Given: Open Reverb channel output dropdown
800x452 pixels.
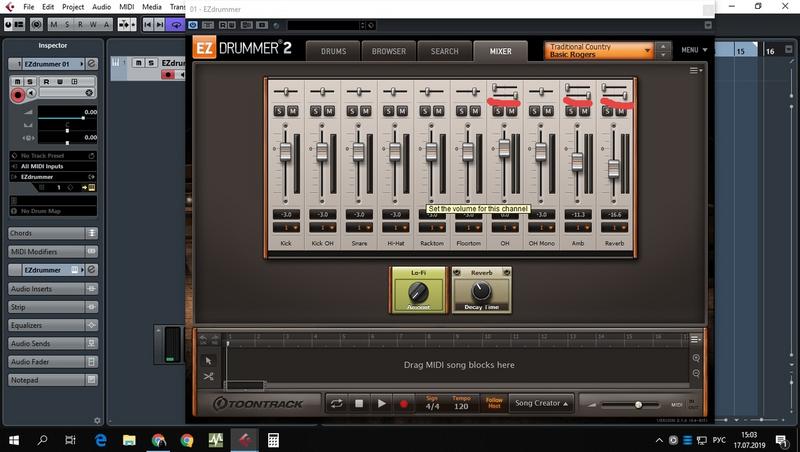Looking at the screenshot, I should [614, 228].
